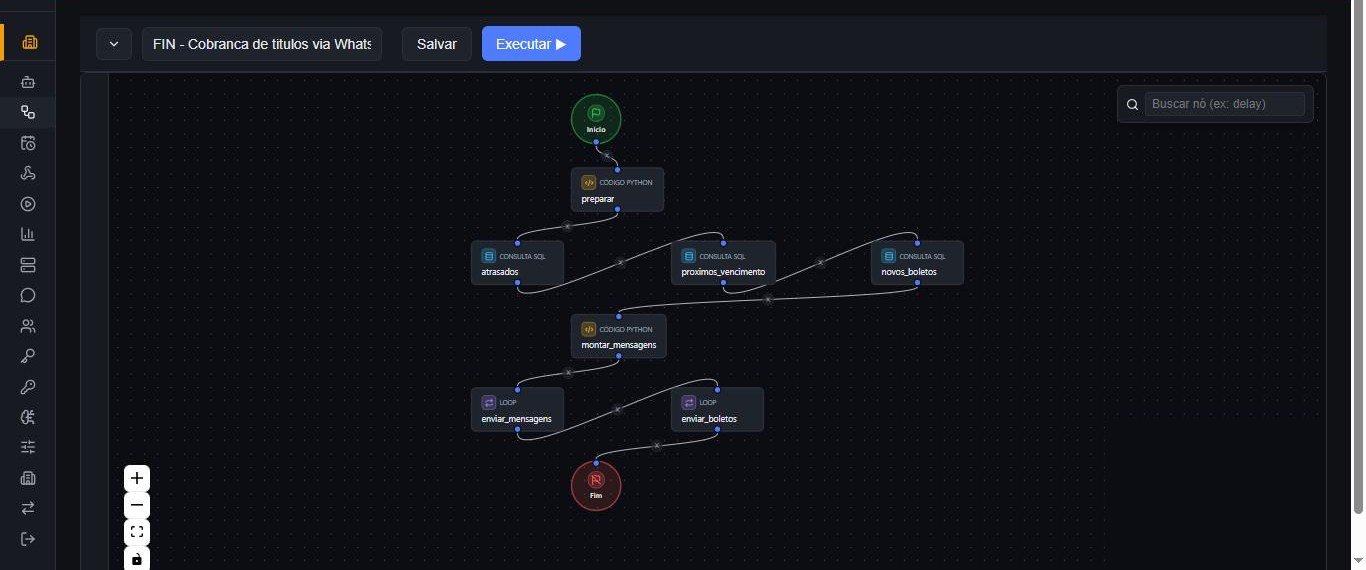1366x570 pixels.
Task: Open the chat bubble sidebar icon
Action: (28, 295)
